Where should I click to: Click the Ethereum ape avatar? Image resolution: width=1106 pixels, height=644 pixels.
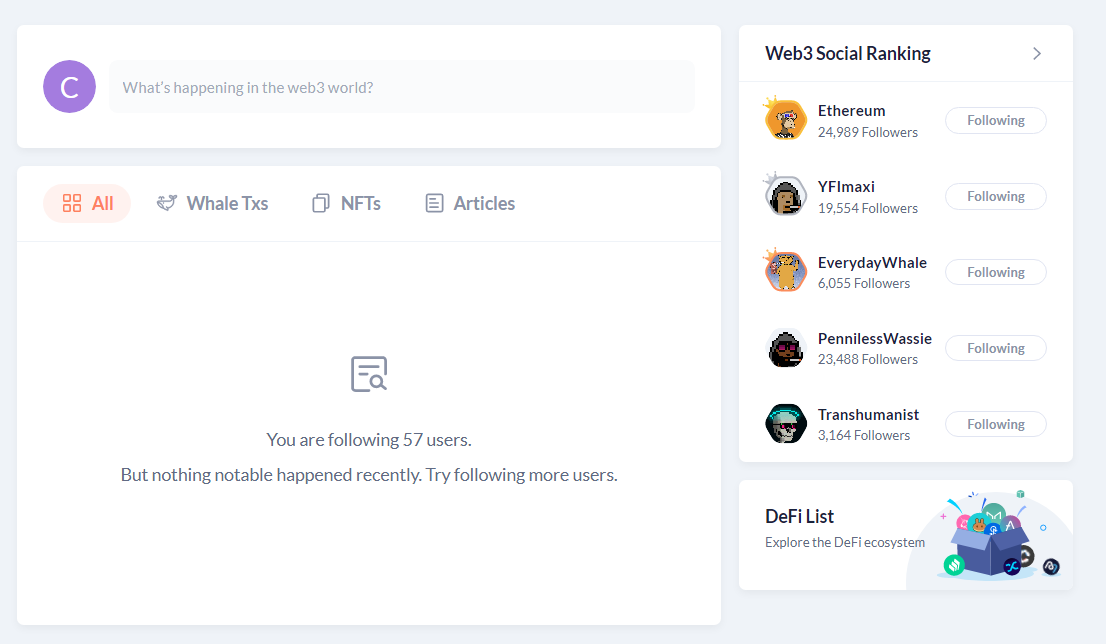pos(785,119)
